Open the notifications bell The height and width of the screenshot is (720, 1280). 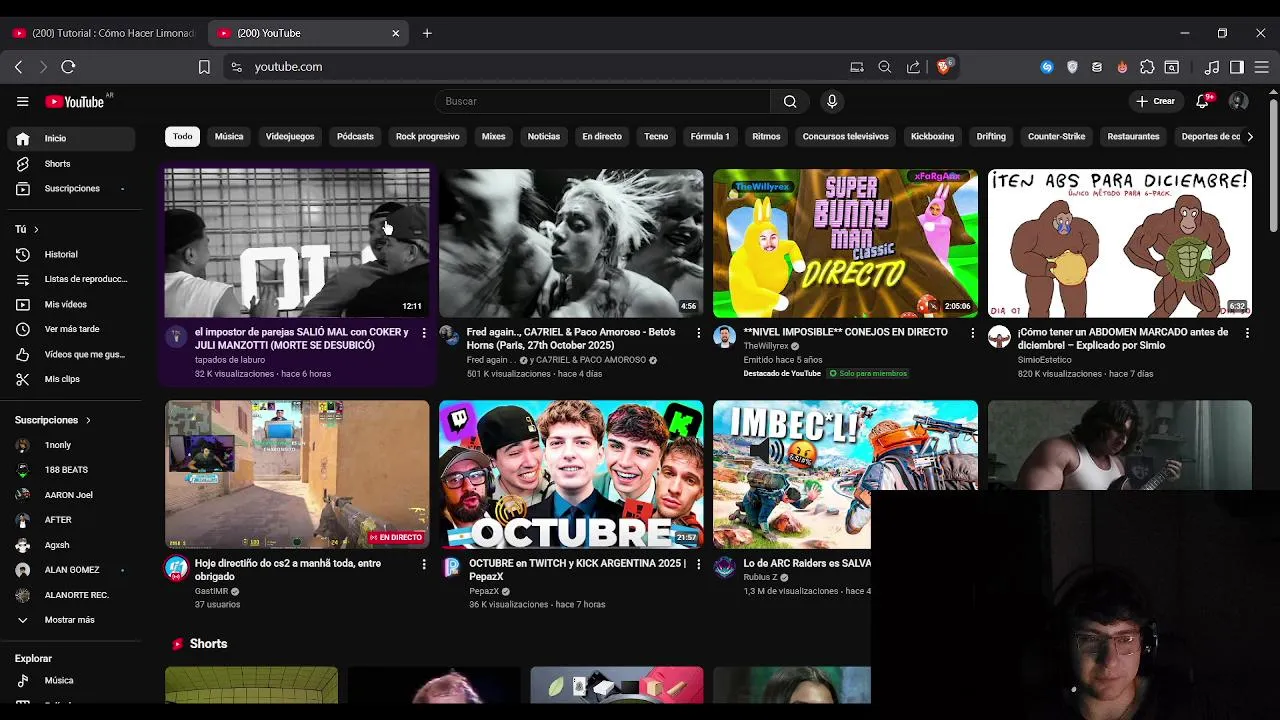pyautogui.click(x=1203, y=101)
